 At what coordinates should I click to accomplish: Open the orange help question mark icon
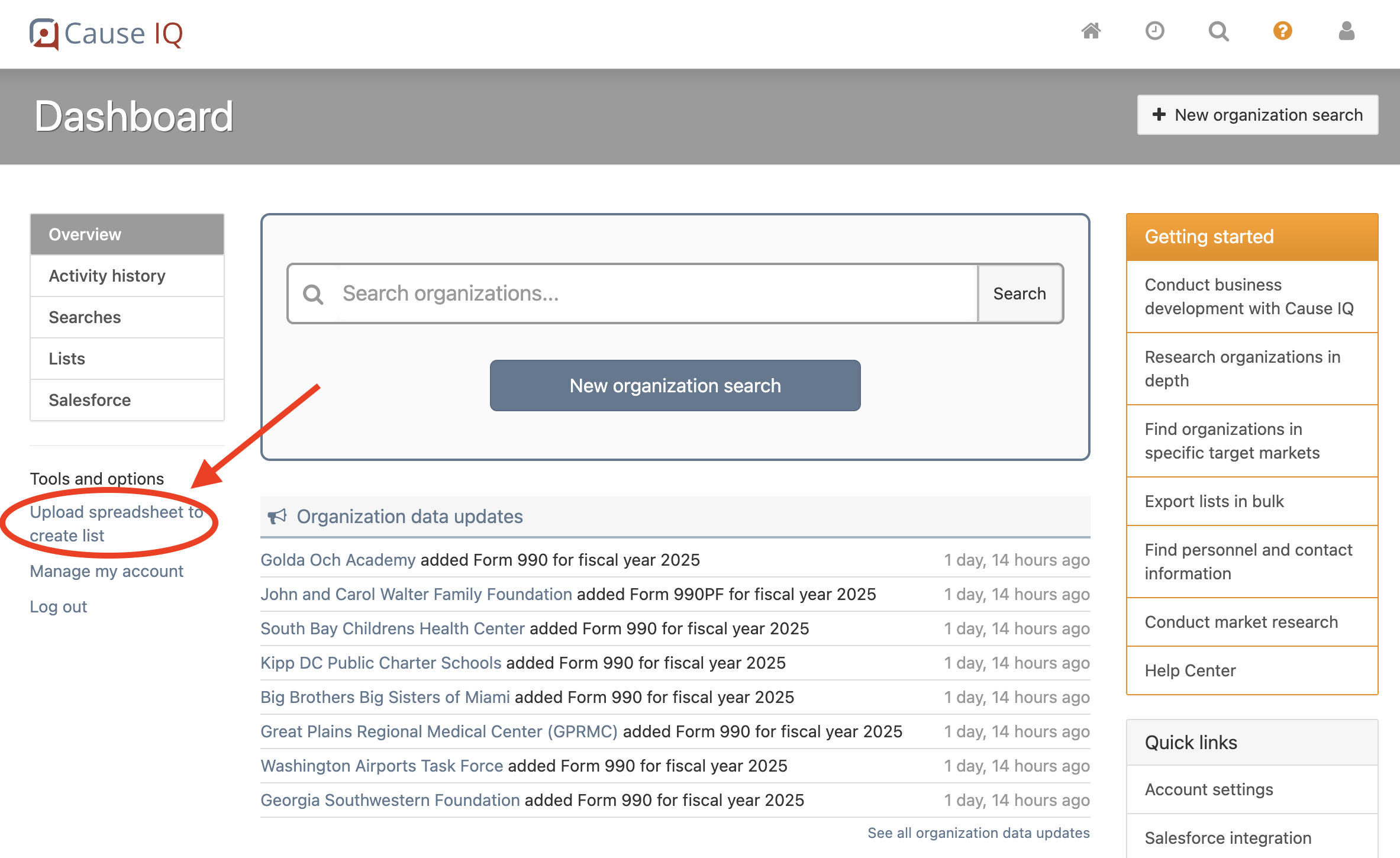(1282, 31)
